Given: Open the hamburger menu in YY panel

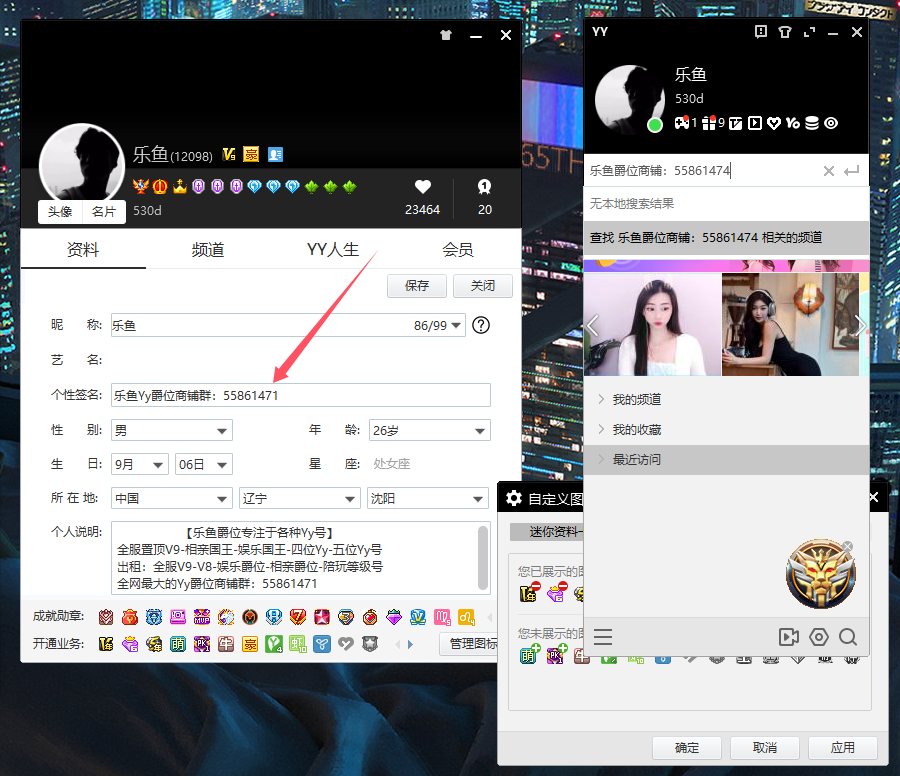Looking at the screenshot, I should pyautogui.click(x=603, y=637).
